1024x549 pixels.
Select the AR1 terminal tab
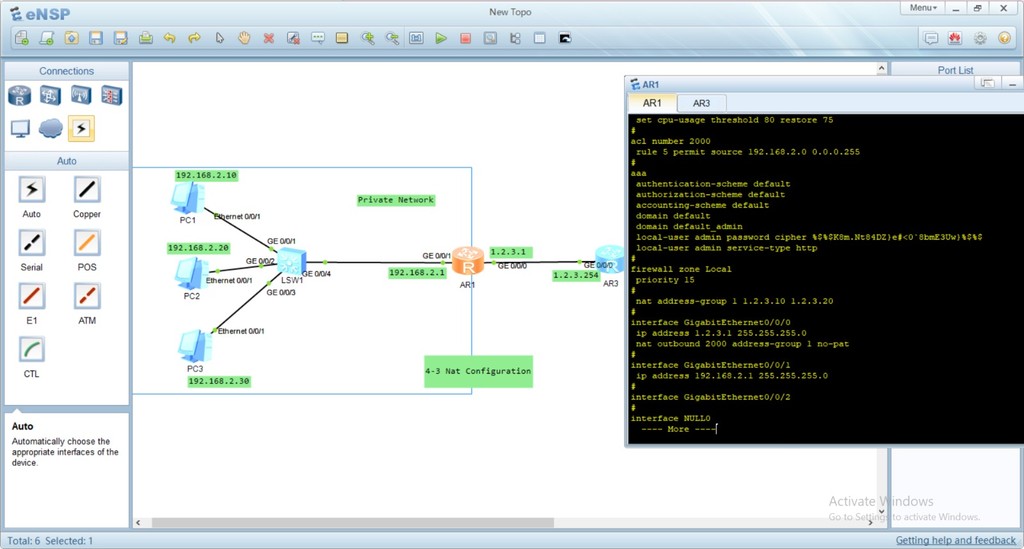(652, 103)
